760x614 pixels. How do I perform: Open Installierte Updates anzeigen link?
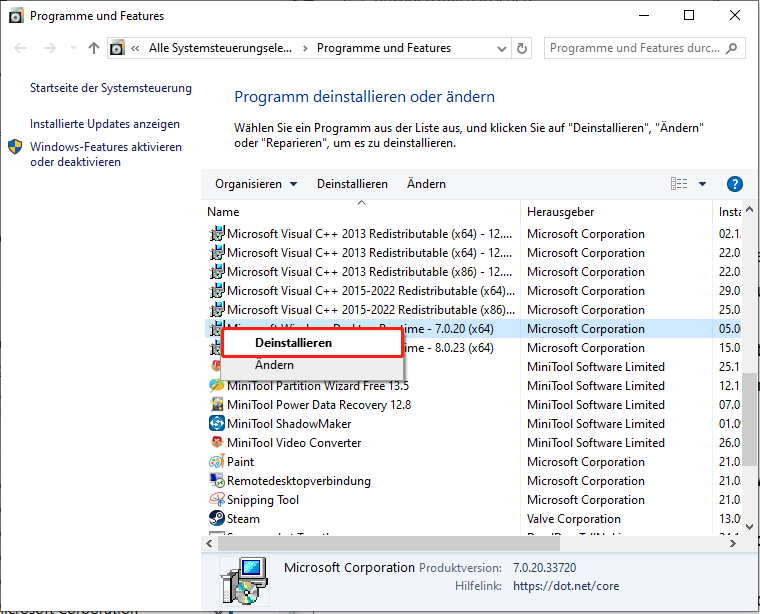point(105,124)
